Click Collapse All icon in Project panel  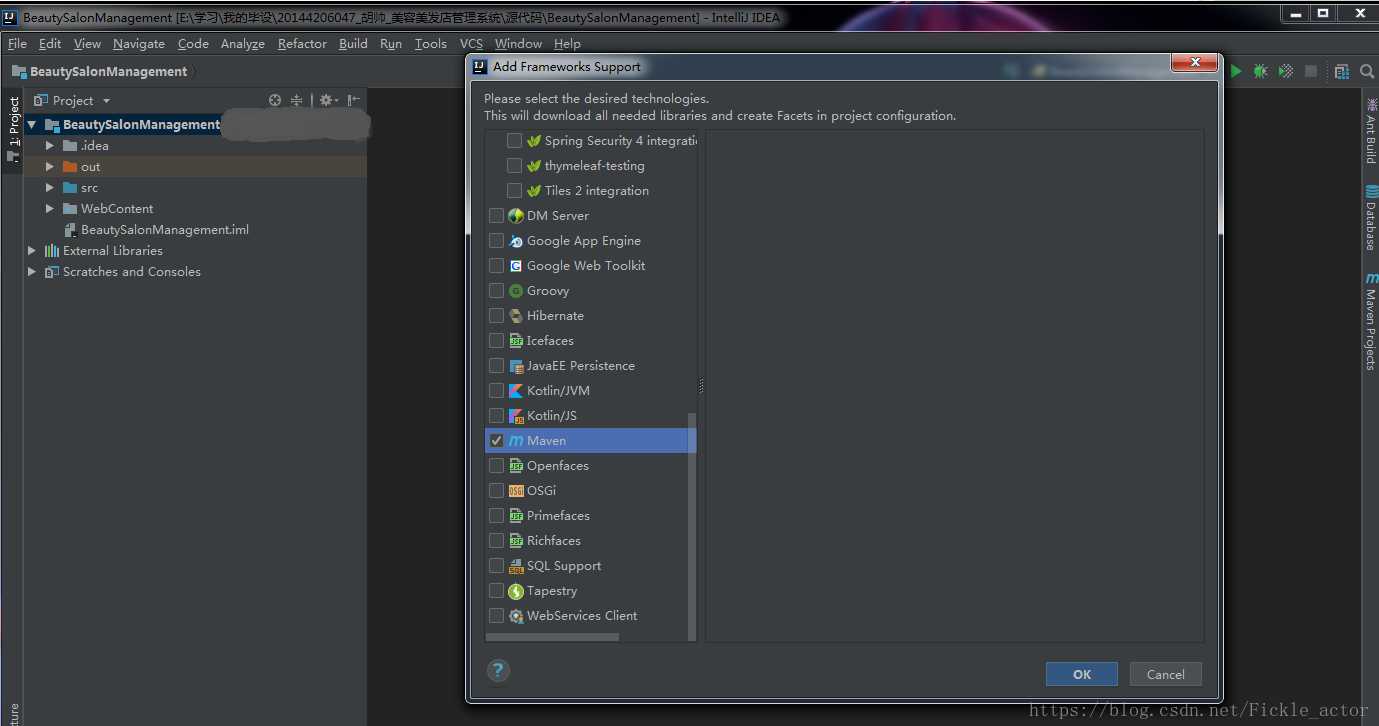296,100
